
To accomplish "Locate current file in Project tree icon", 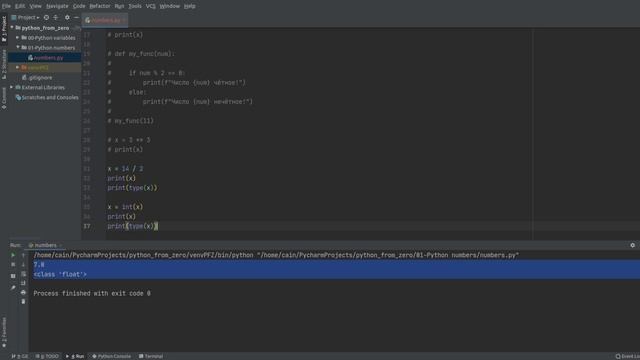I will coord(46,18).
